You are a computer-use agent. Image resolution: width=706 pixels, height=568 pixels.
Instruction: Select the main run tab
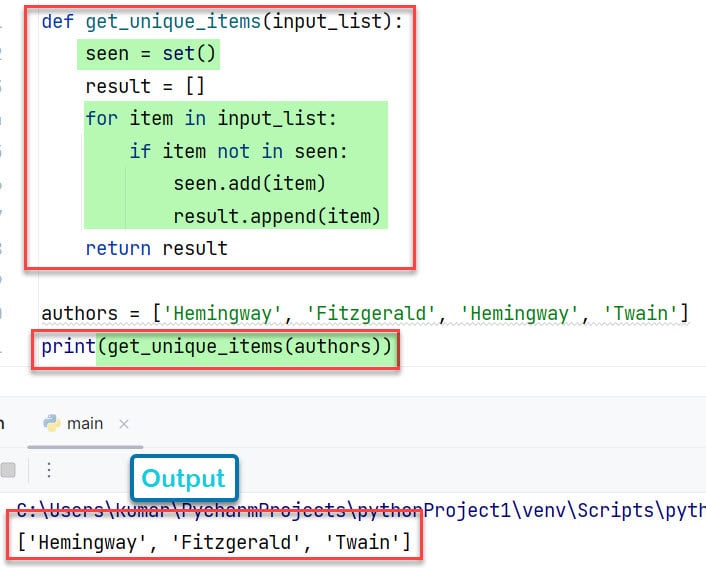point(85,424)
